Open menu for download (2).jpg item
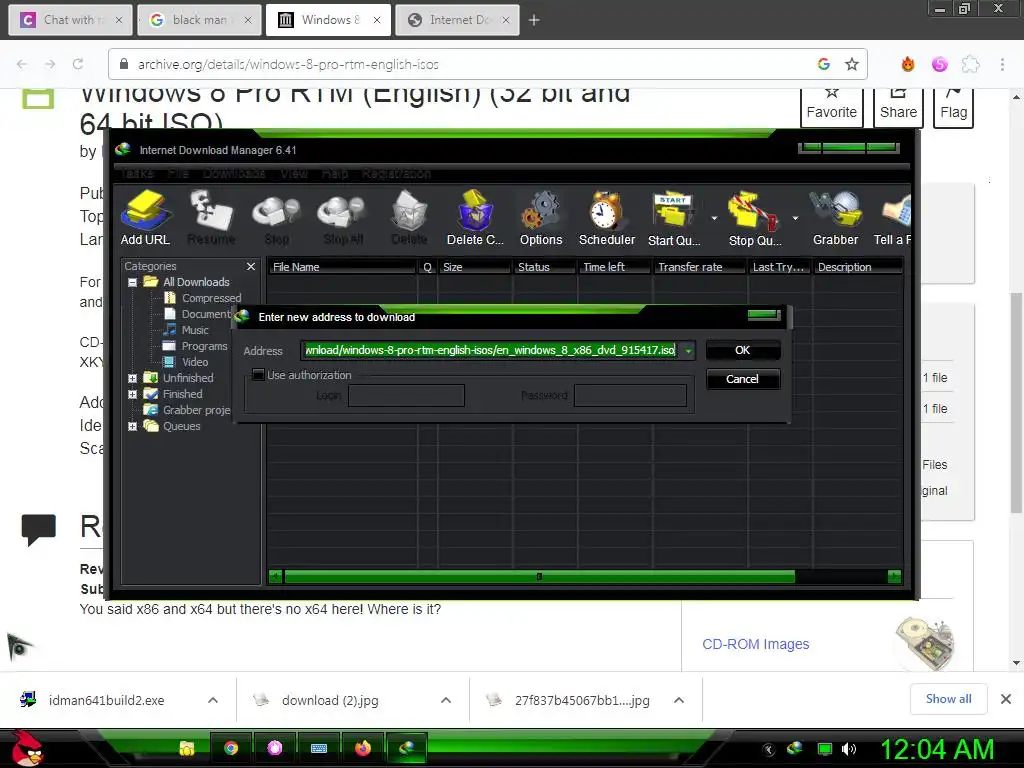This screenshot has width=1024, height=768. point(446,700)
